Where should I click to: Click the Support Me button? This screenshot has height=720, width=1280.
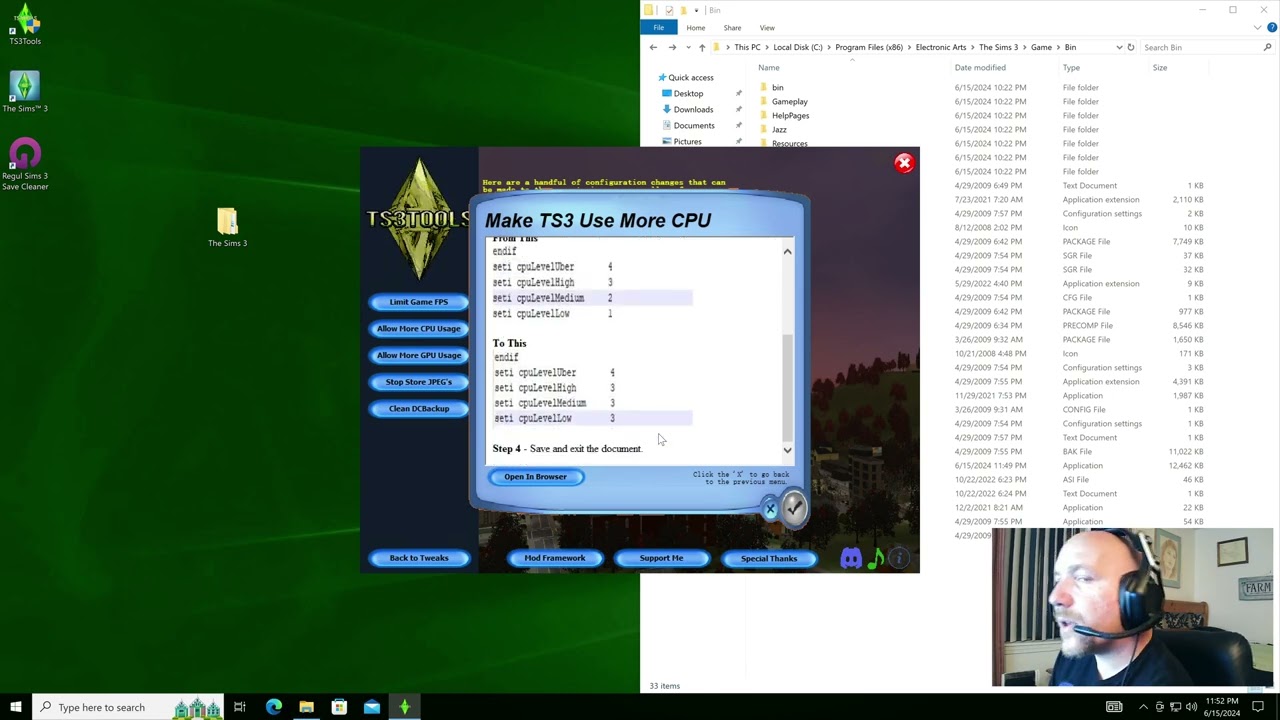coord(662,558)
